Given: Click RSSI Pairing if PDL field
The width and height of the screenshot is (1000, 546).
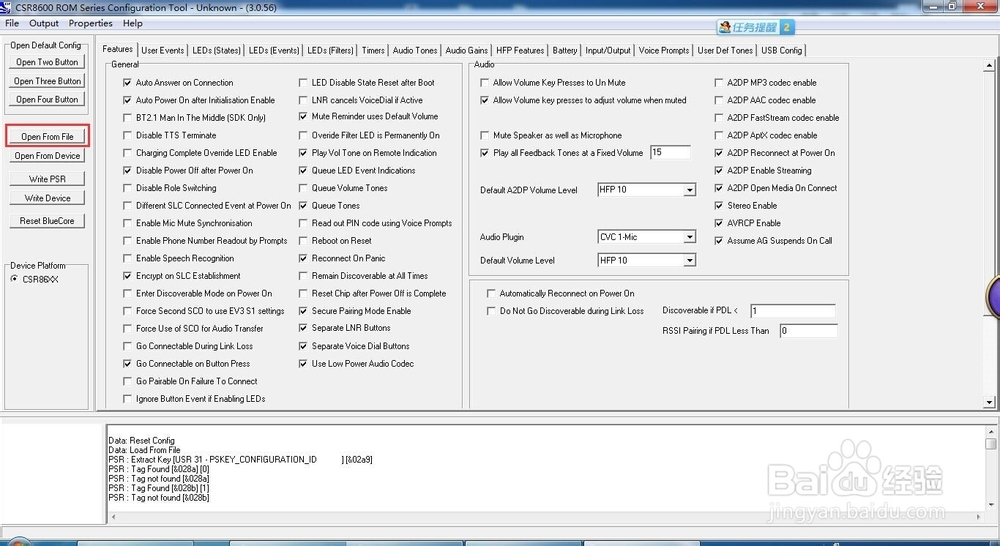Looking at the screenshot, I should click(809, 331).
